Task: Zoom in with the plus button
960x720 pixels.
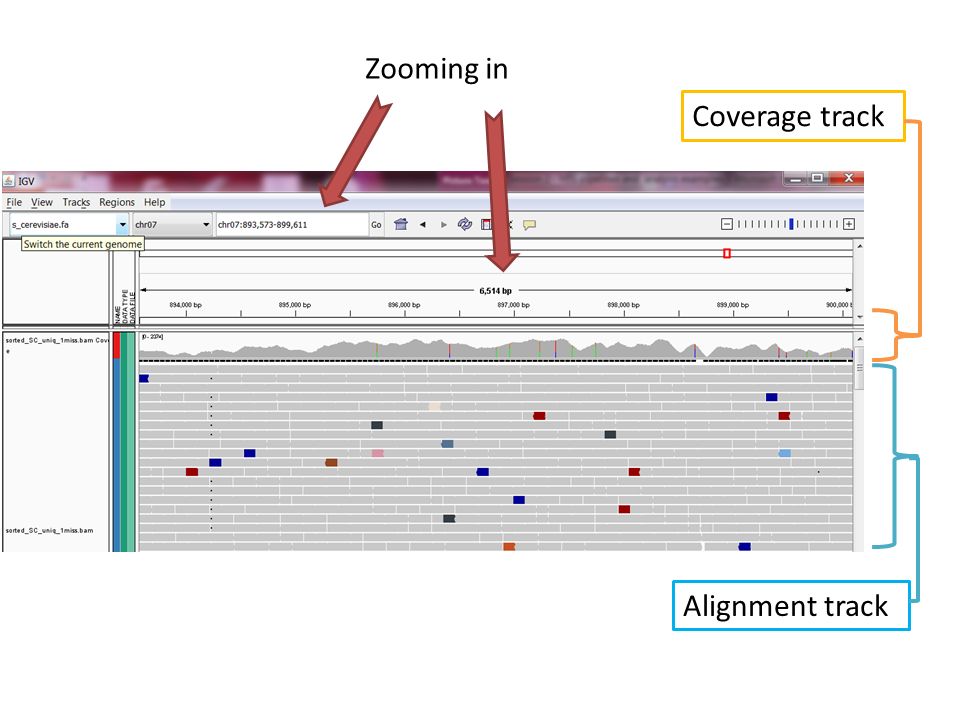Action: [849, 224]
